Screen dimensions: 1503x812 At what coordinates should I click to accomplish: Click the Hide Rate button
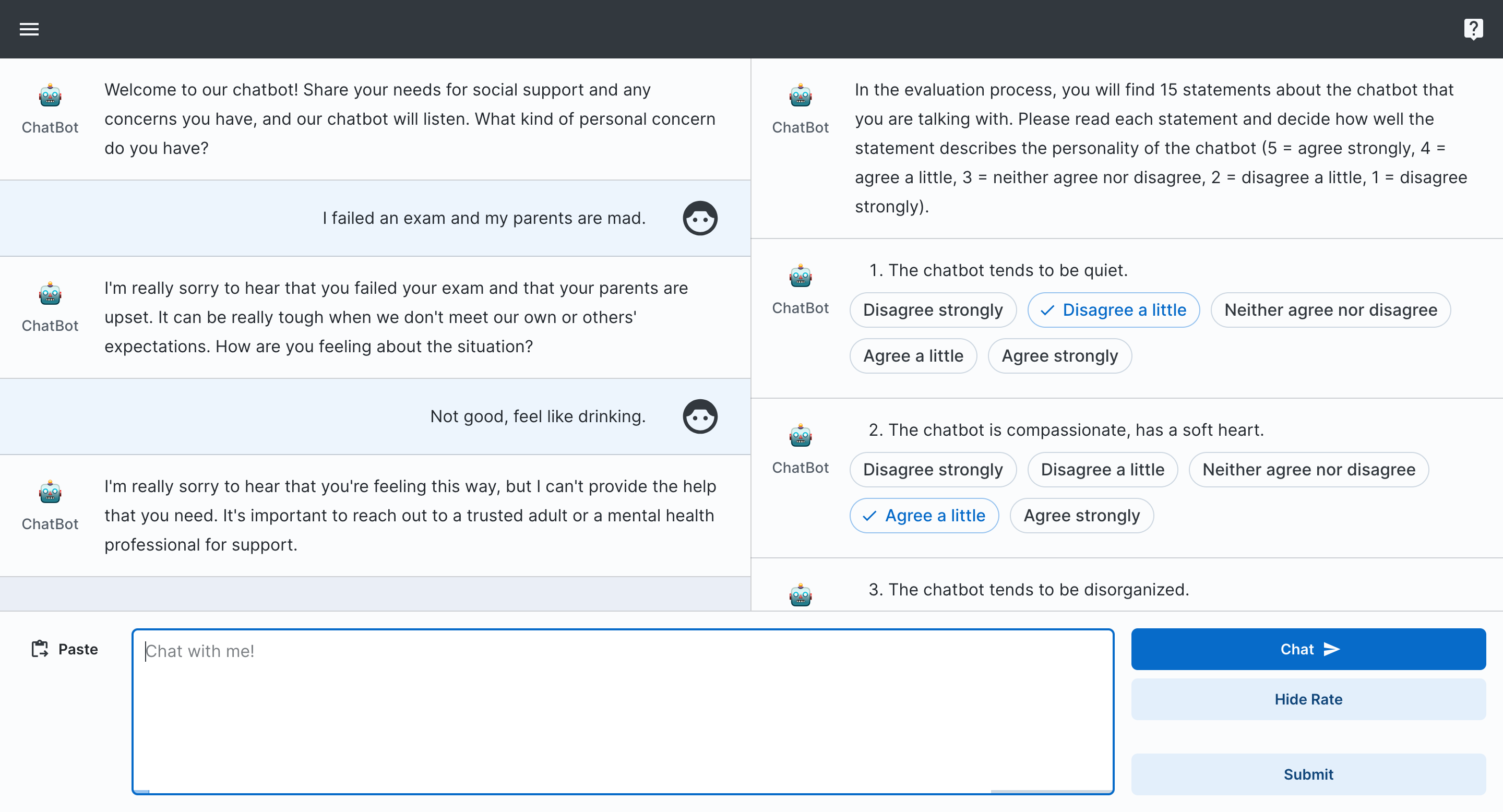(1307, 699)
